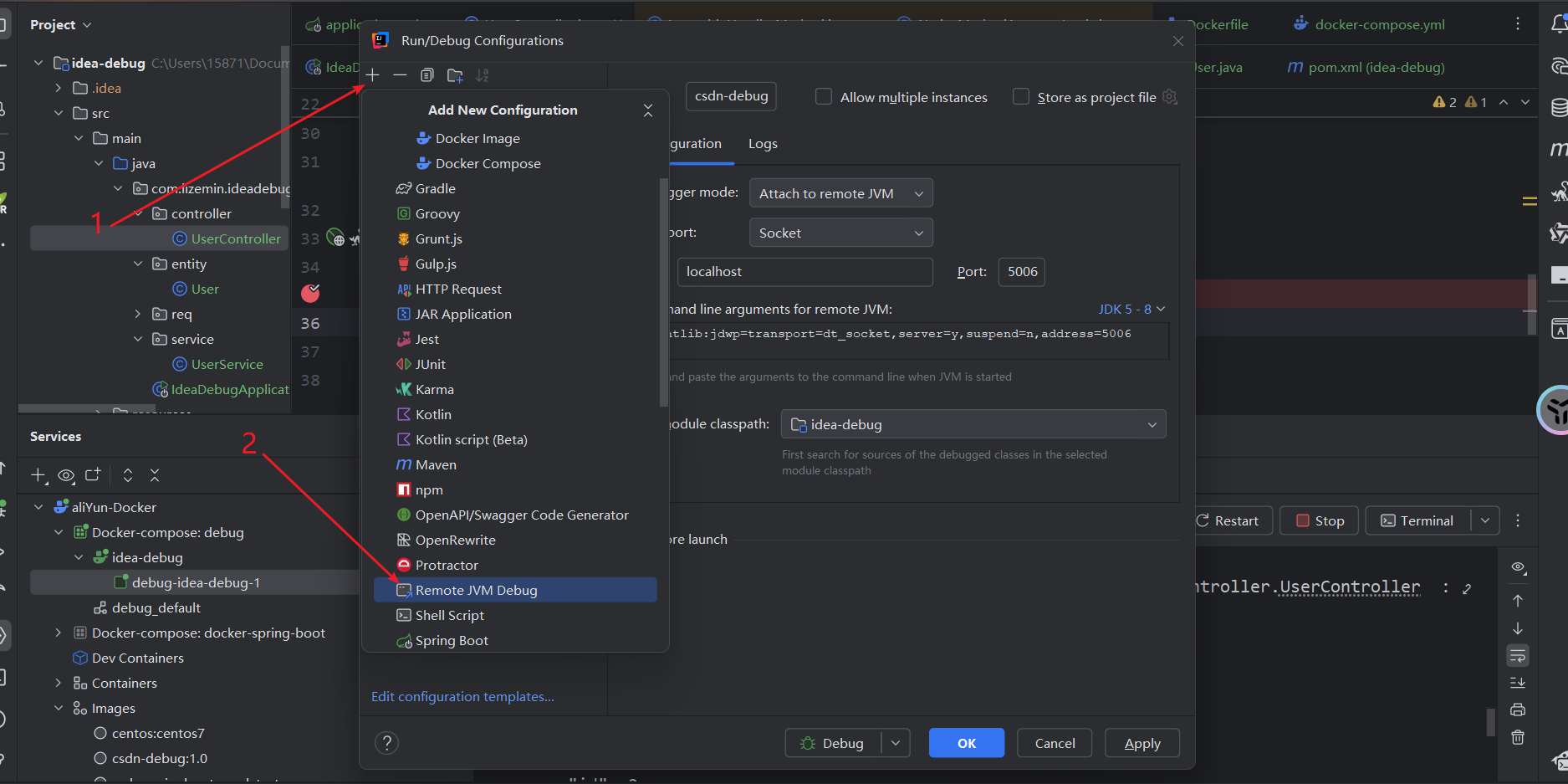The height and width of the screenshot is (784, 1568).
Task: Enable Allow multiple instances checkbox
Action: [x=824, y=97]
